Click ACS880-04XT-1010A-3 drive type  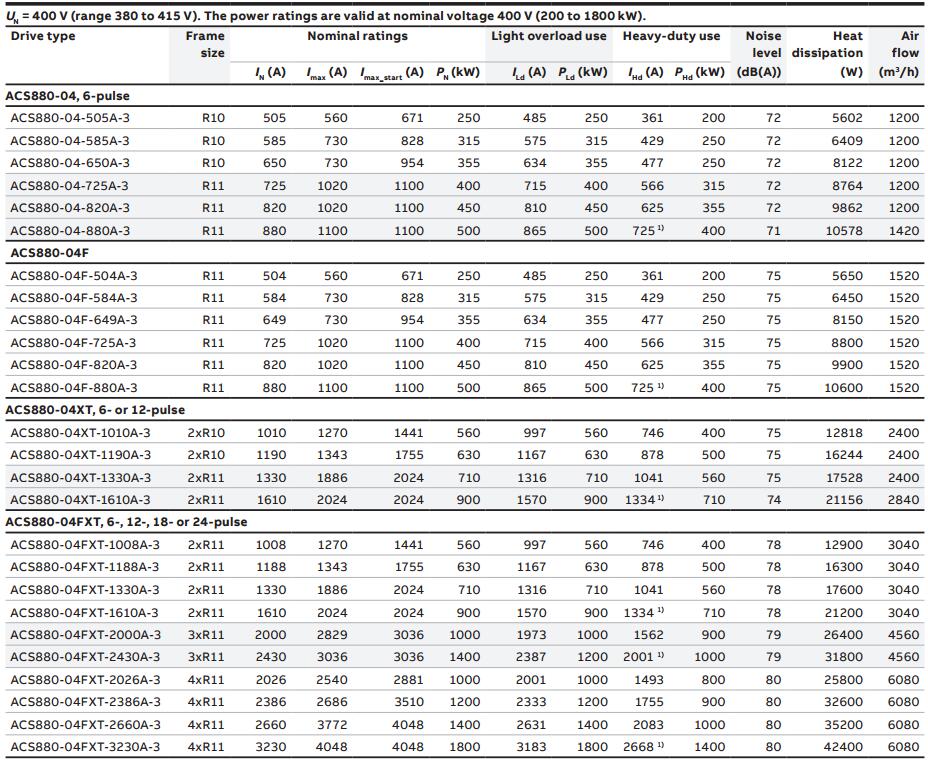point(80,433)
